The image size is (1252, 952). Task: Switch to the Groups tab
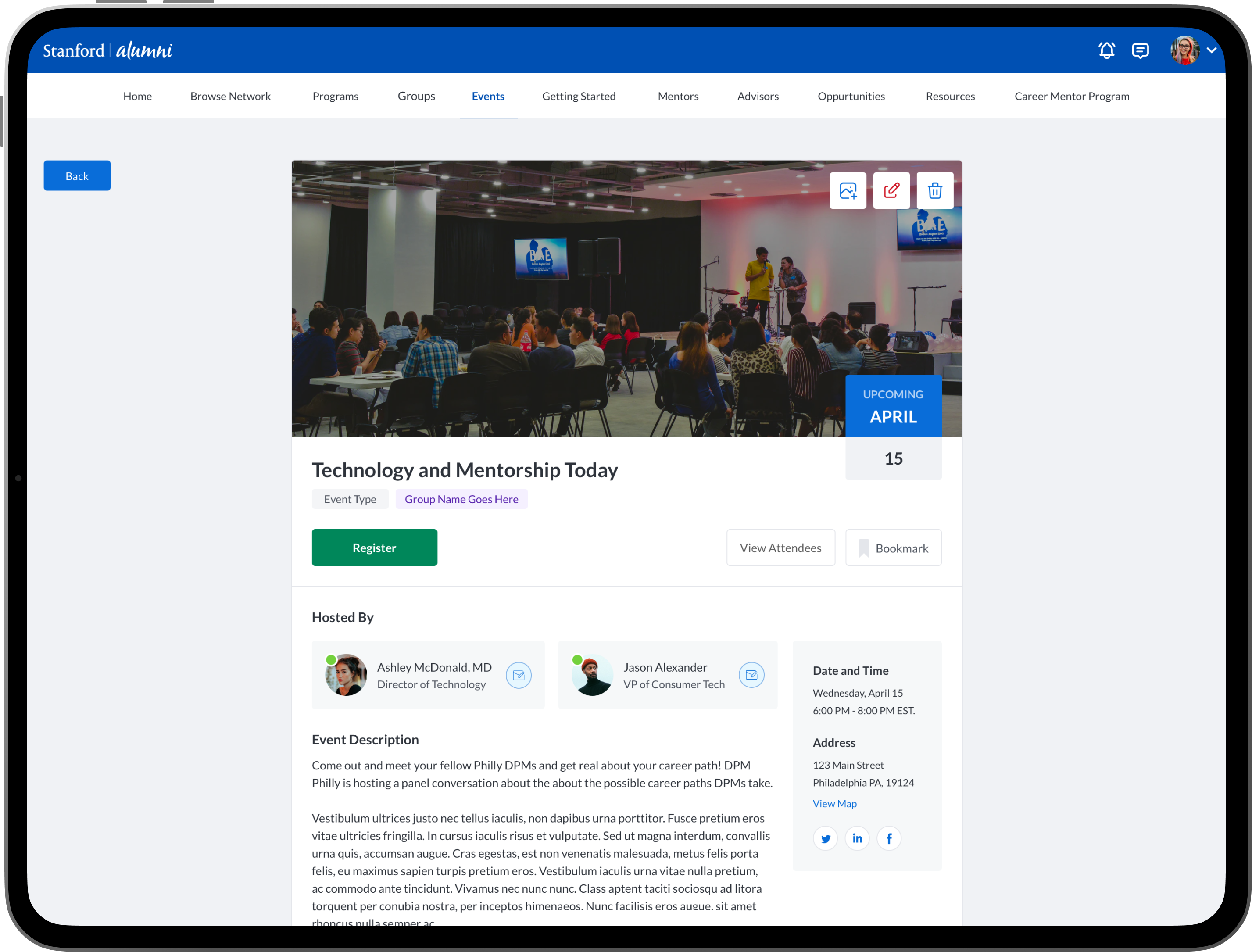tap(416, 97)
